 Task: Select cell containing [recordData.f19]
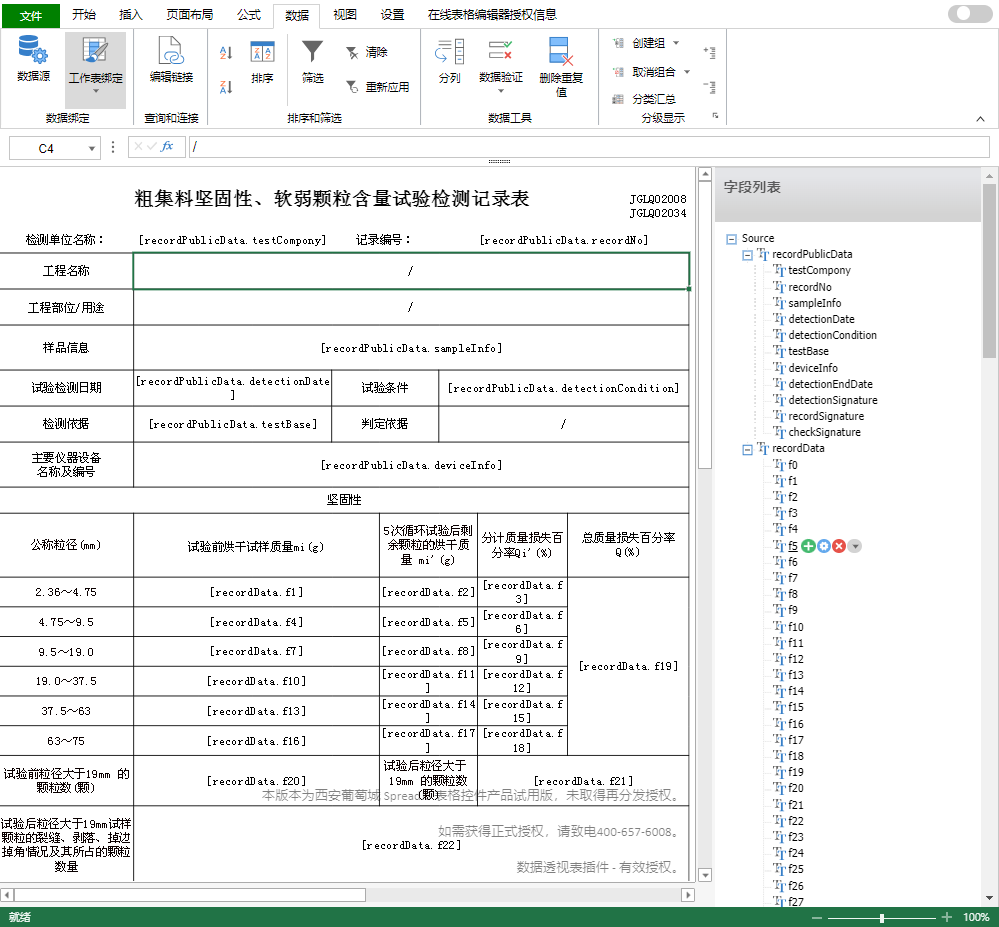[x=628, y=666]
